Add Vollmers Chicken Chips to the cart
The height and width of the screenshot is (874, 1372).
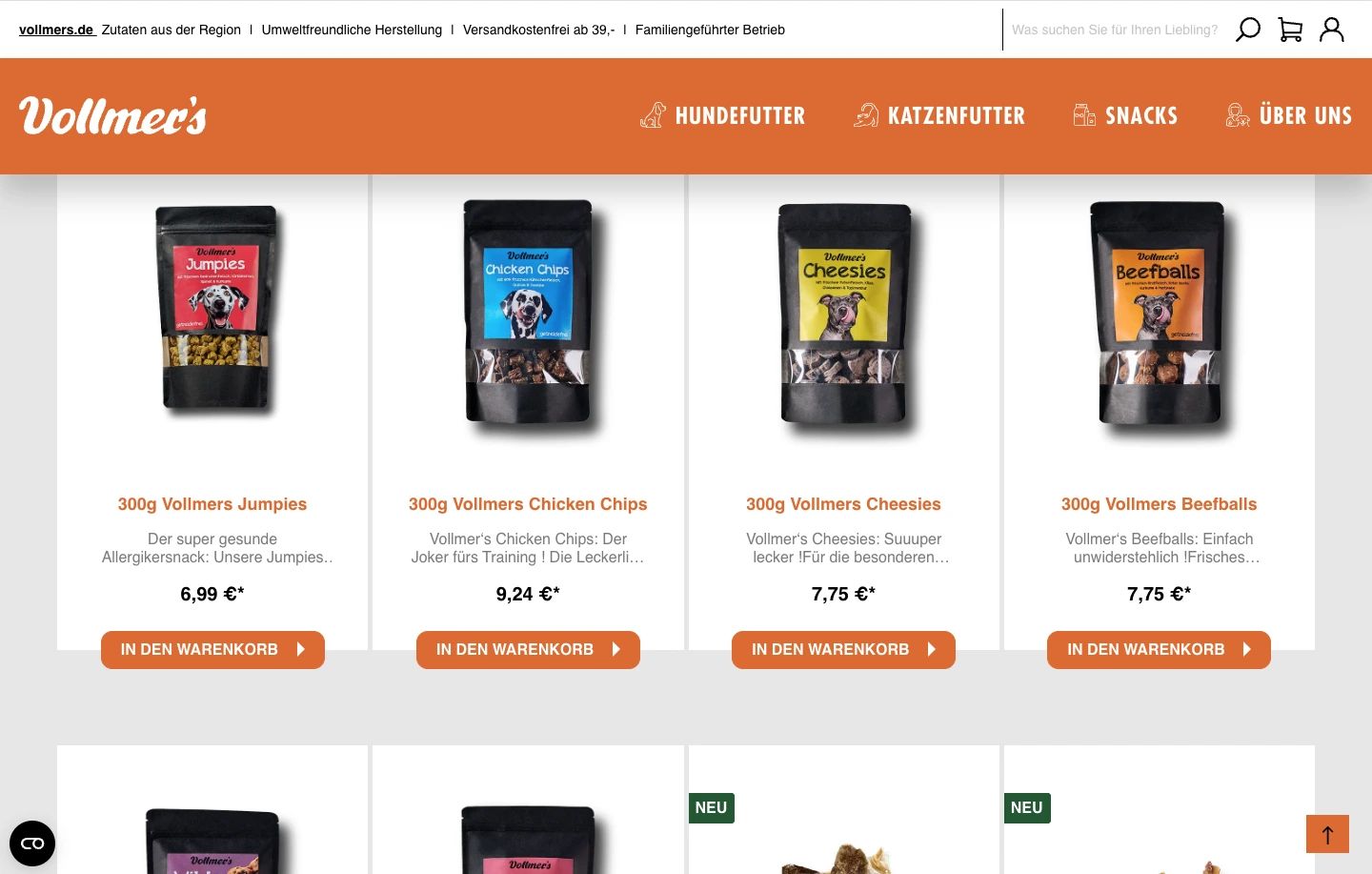pos(528,649)
